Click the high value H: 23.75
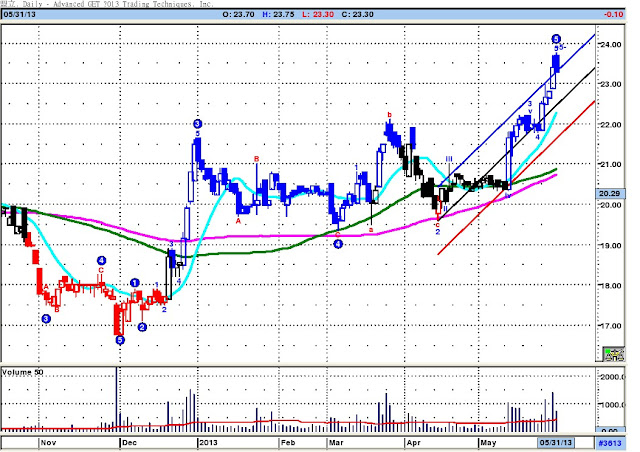640x452 pixels. (278, 14)
